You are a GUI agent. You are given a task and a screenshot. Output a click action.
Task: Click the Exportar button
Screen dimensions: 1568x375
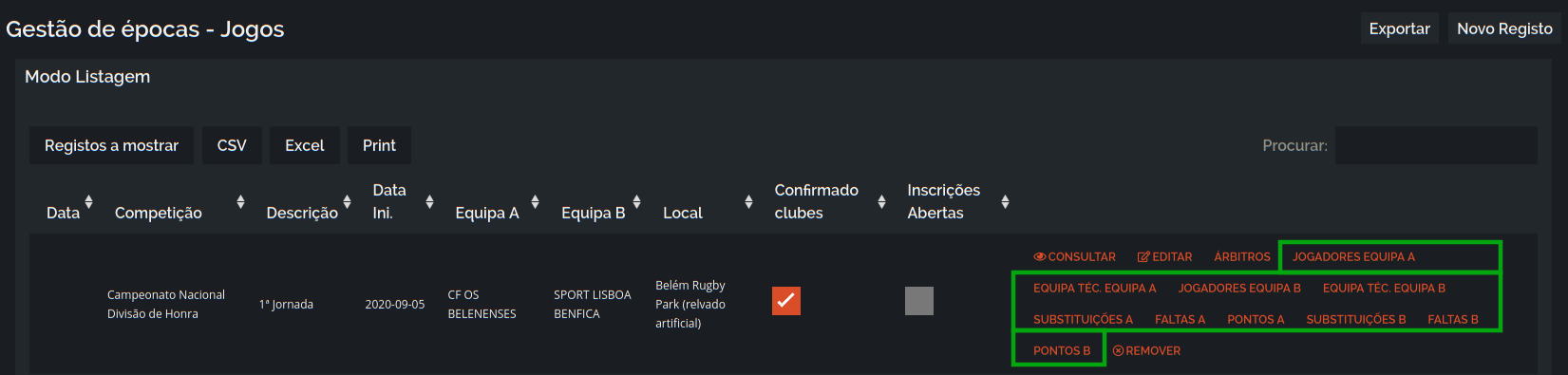(x=1400, y=28)
